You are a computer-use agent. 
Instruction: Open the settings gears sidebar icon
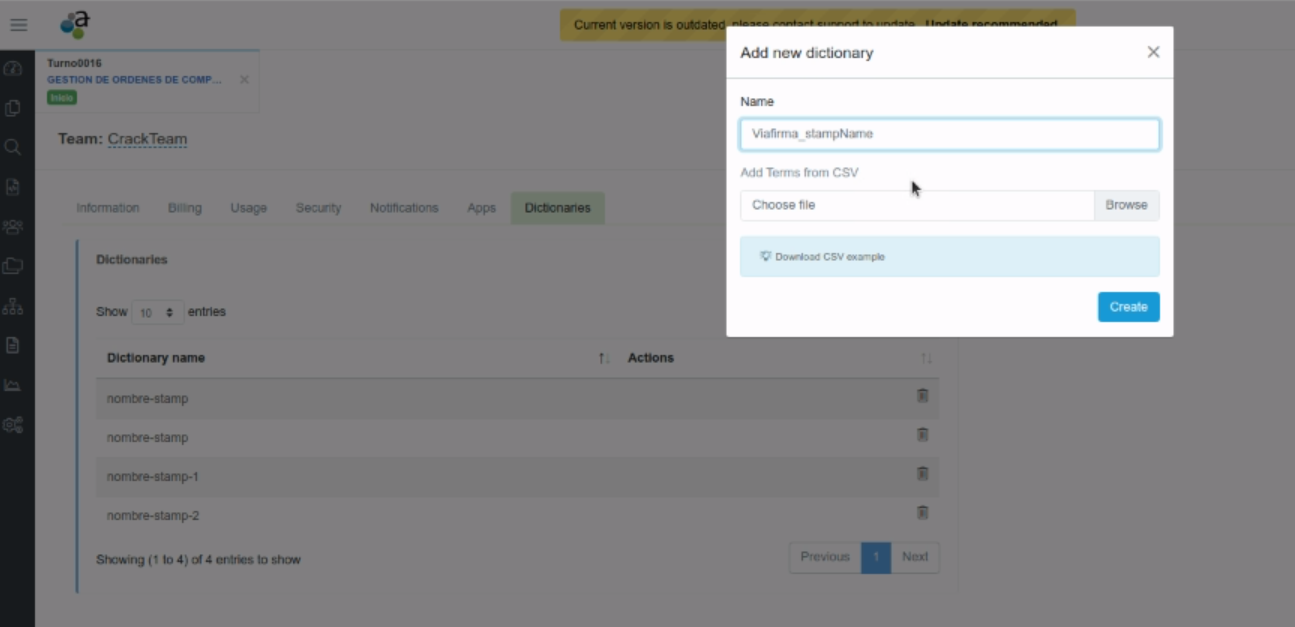[x=13, y=424]
